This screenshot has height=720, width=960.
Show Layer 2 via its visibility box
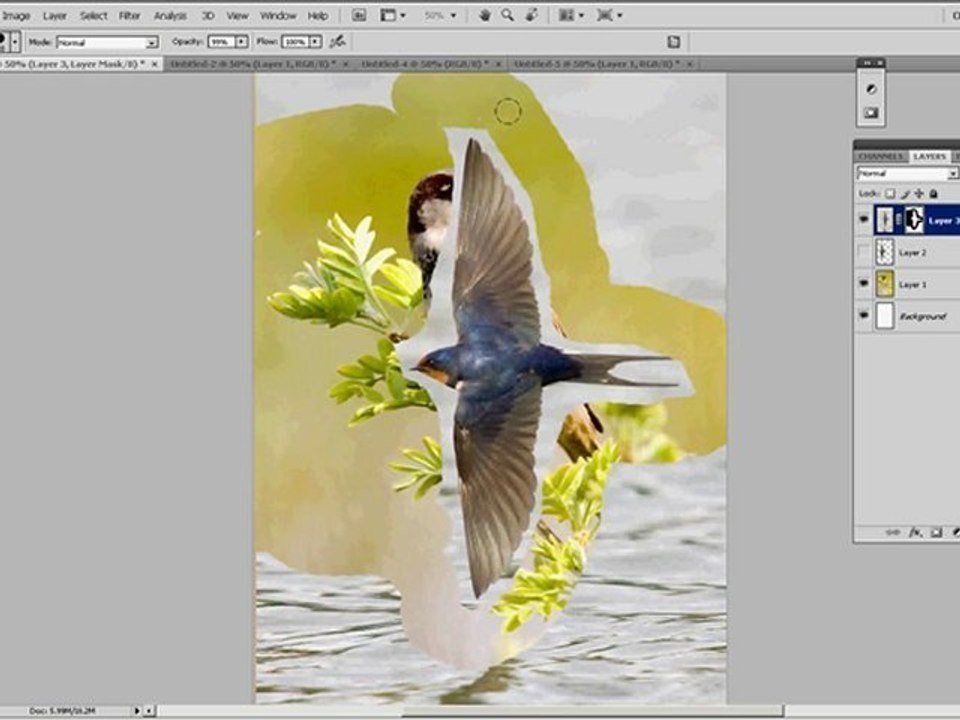(864, 252)
